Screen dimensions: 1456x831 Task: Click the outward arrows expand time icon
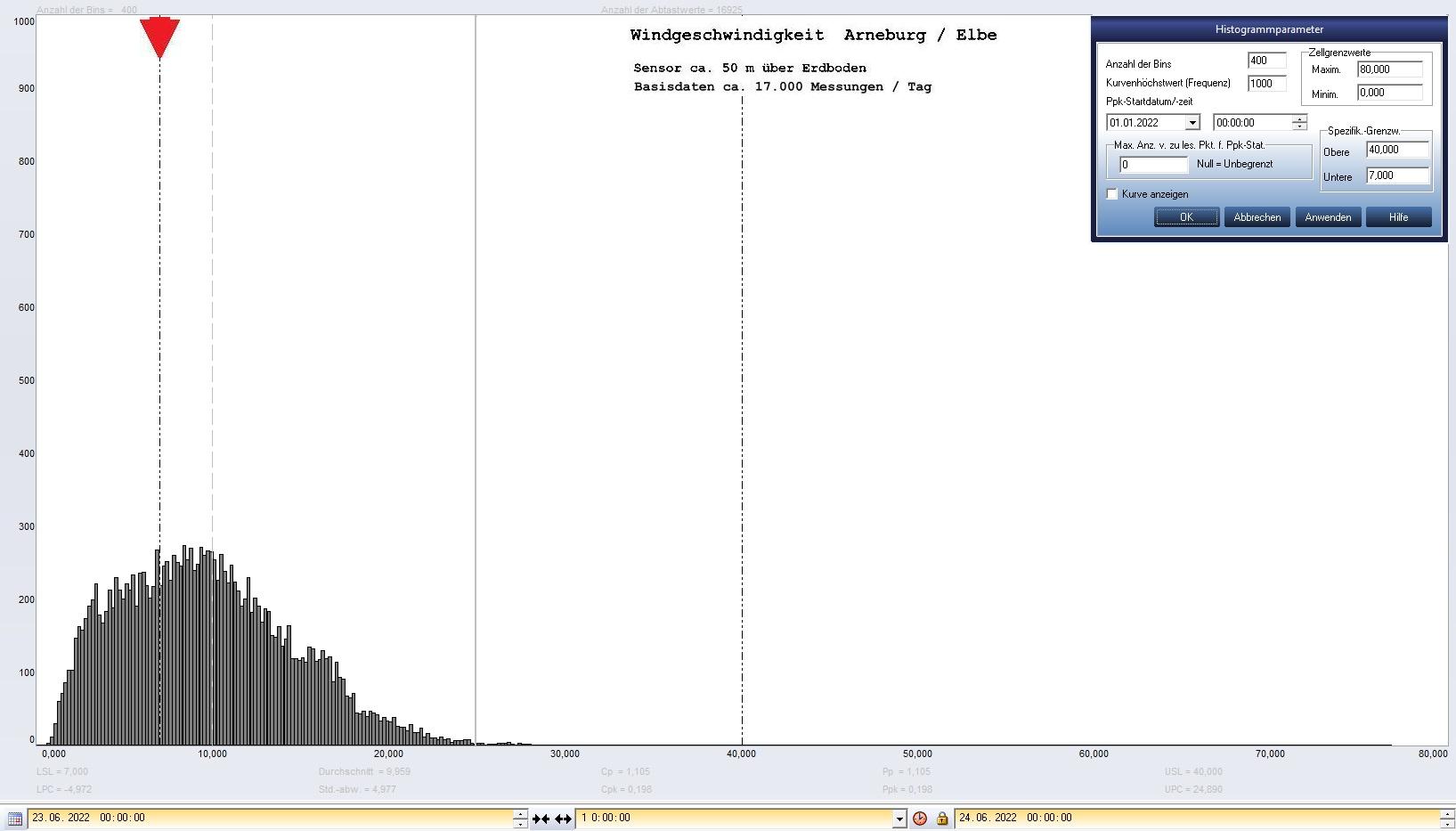pyautogui.click(x=563, y=819)
